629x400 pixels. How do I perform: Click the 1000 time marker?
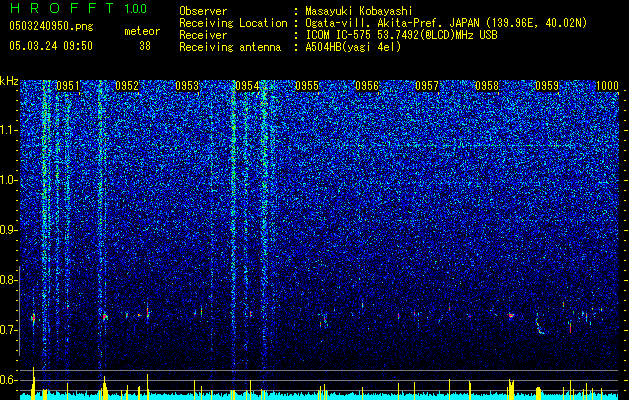tap(607, 86)
